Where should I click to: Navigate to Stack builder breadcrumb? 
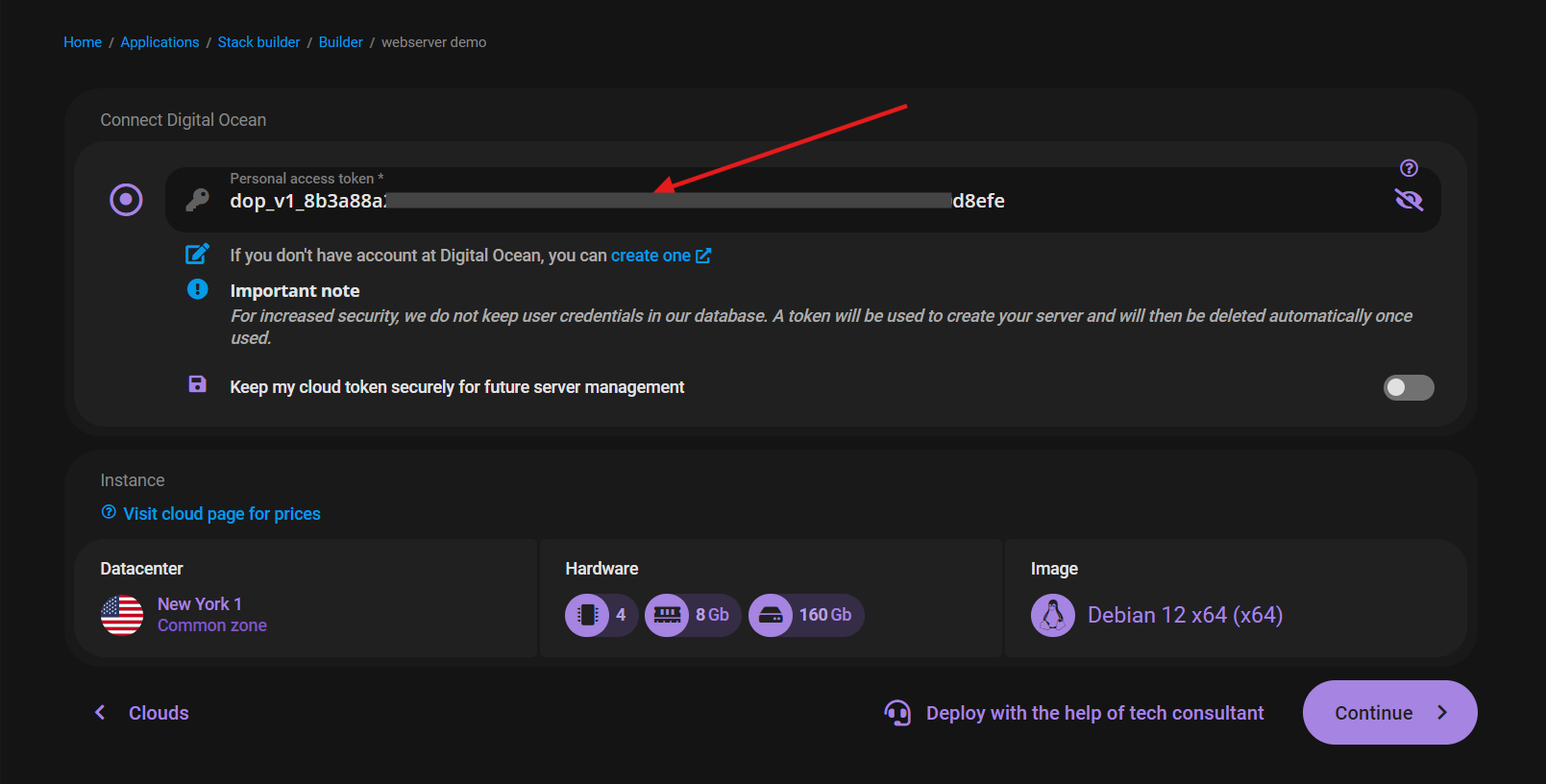[258, 42]
